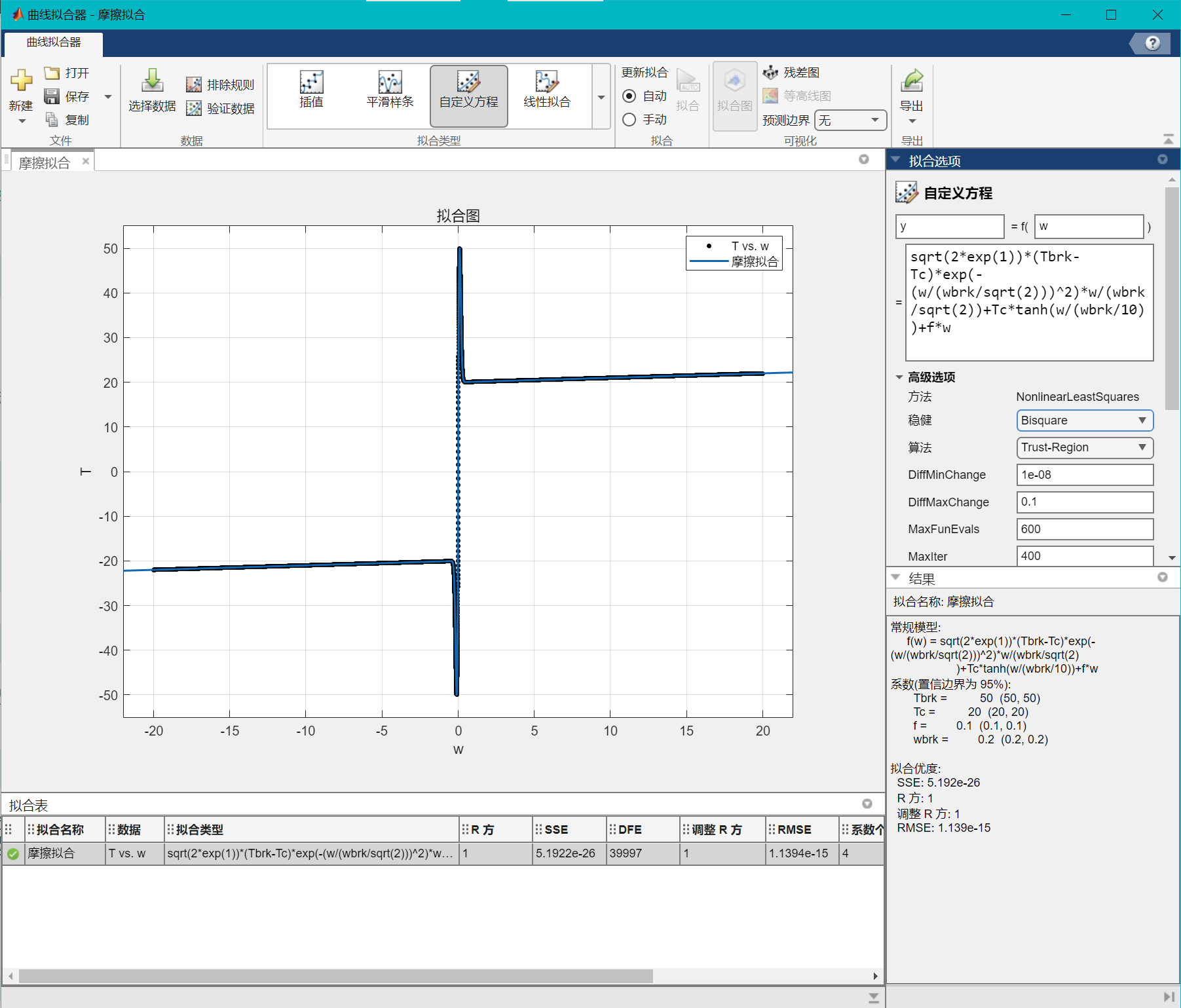Click the 选择数据 (Select Data) icon
Viewport: 1181px width, 1008px height.
click(152, 81)
